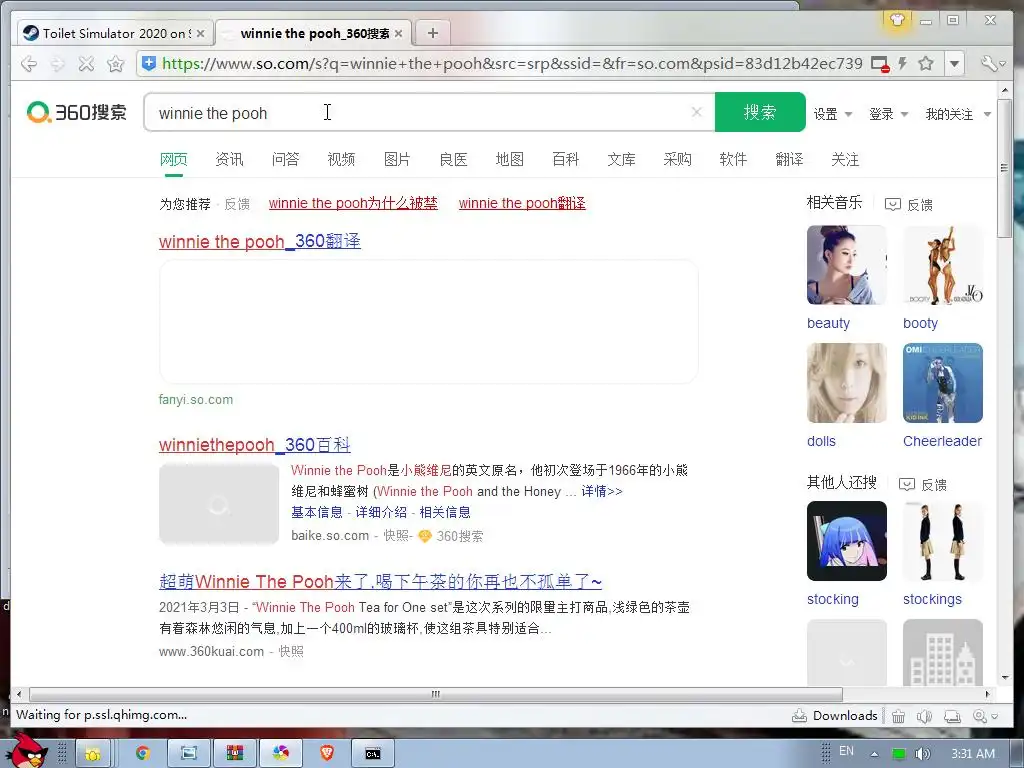Bookmark page with star in address bar
1024x768 pixels.
[x=925, y=63]
